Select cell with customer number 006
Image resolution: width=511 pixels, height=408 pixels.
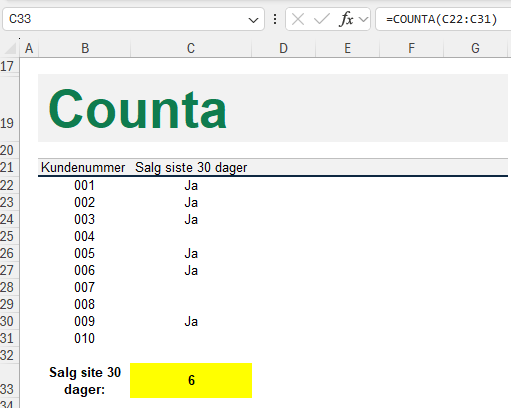pyautogui.click(x=85, y=270)
